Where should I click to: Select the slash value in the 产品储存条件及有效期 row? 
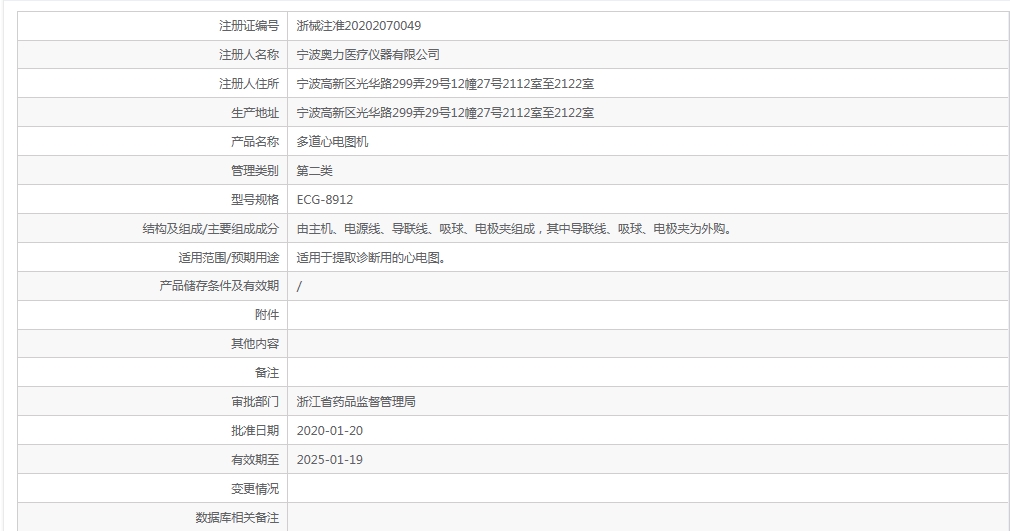coord(299,286)
